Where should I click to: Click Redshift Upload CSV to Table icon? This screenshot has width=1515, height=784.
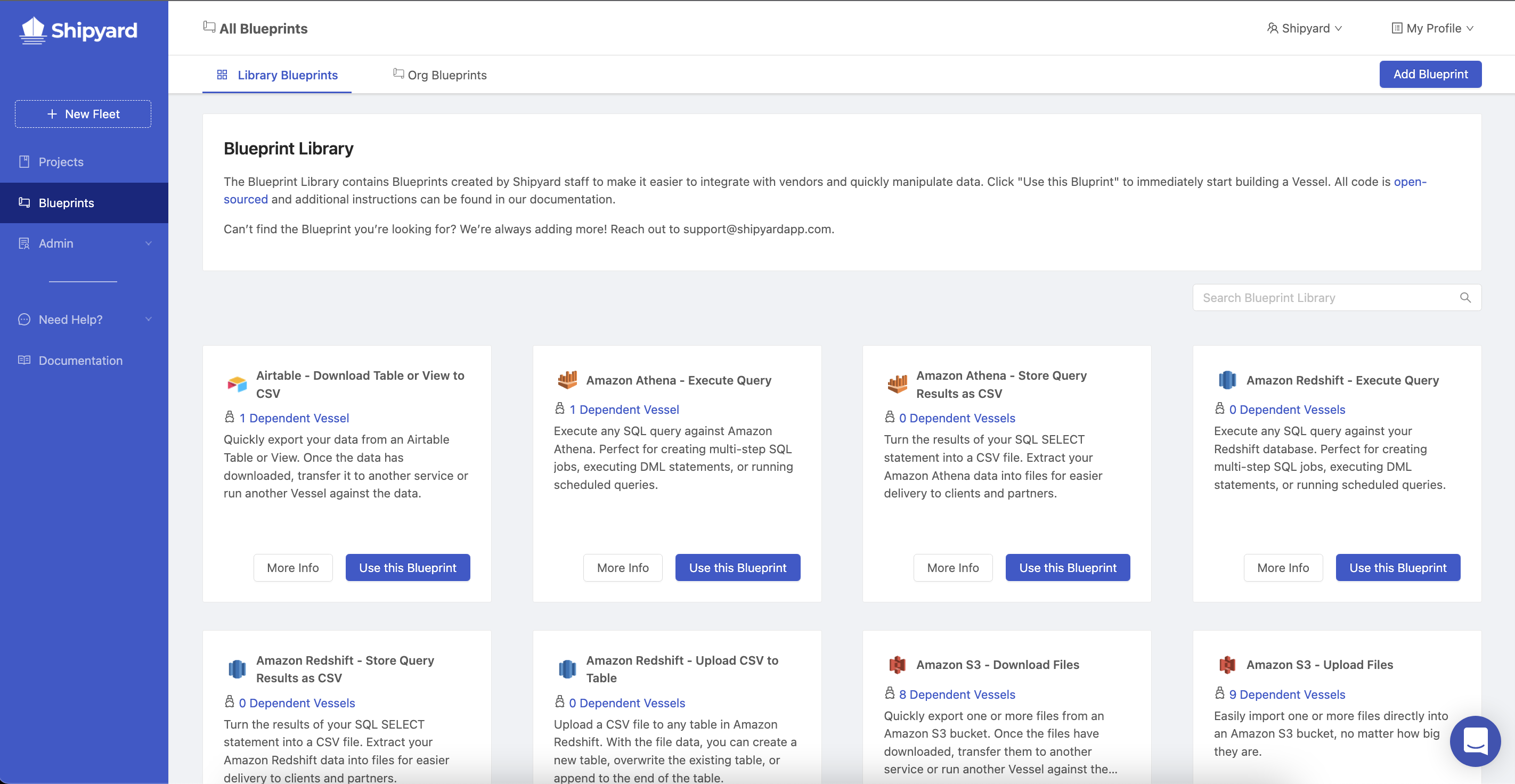click(x=567, y=669)
